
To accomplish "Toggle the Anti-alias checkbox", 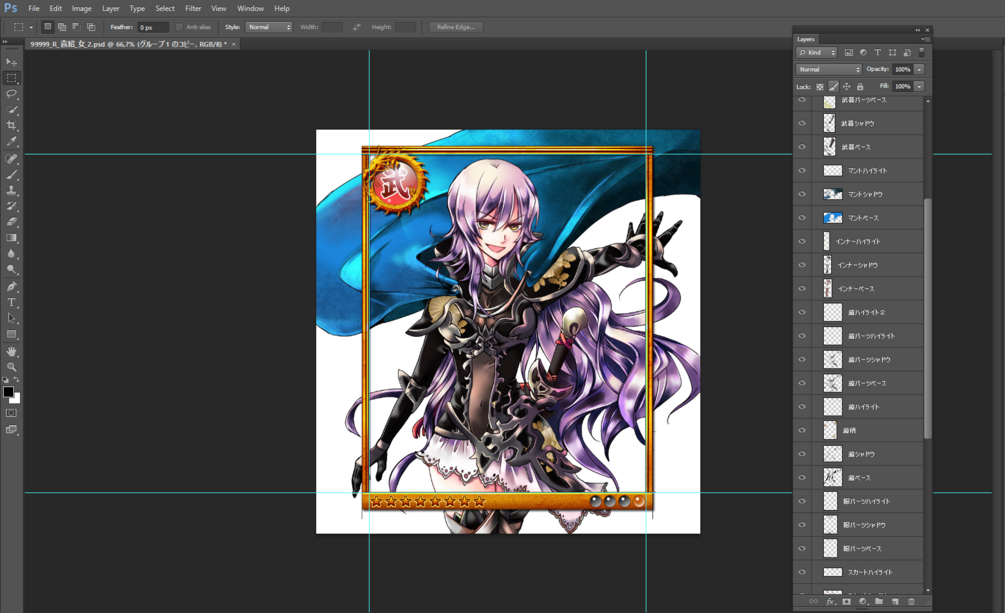I will pos(179,27).
